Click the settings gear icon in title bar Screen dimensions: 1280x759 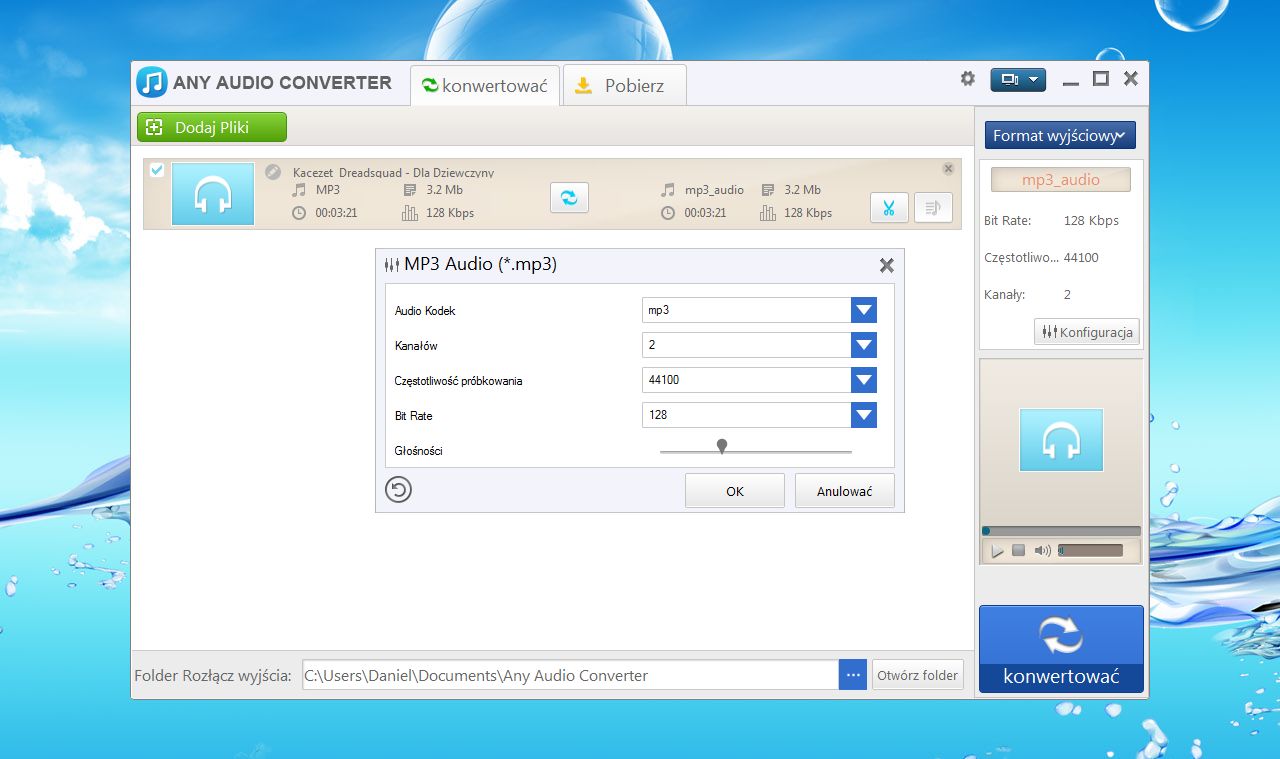click(x=967, y=79)
